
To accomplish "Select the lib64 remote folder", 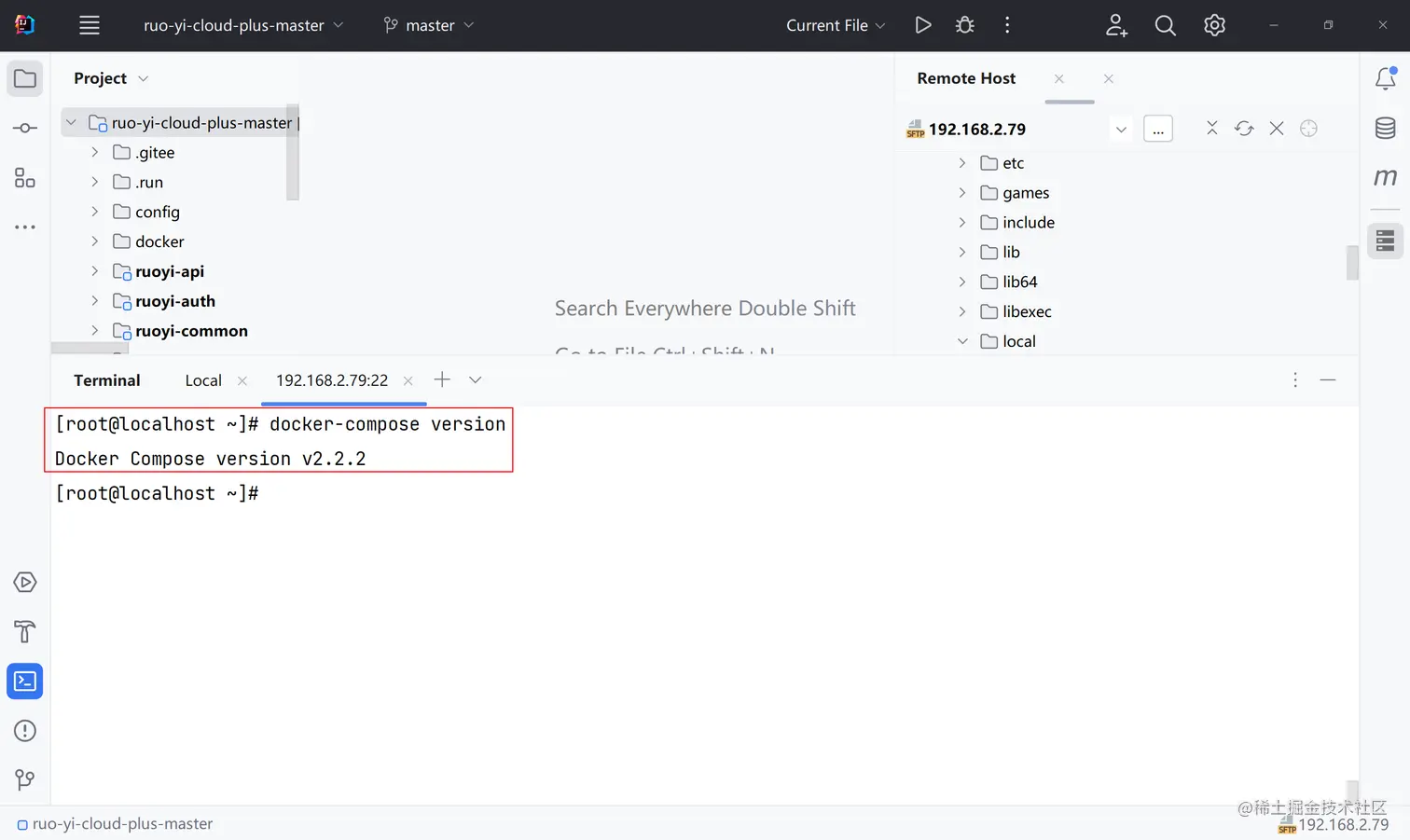I will pos(1019,282).
